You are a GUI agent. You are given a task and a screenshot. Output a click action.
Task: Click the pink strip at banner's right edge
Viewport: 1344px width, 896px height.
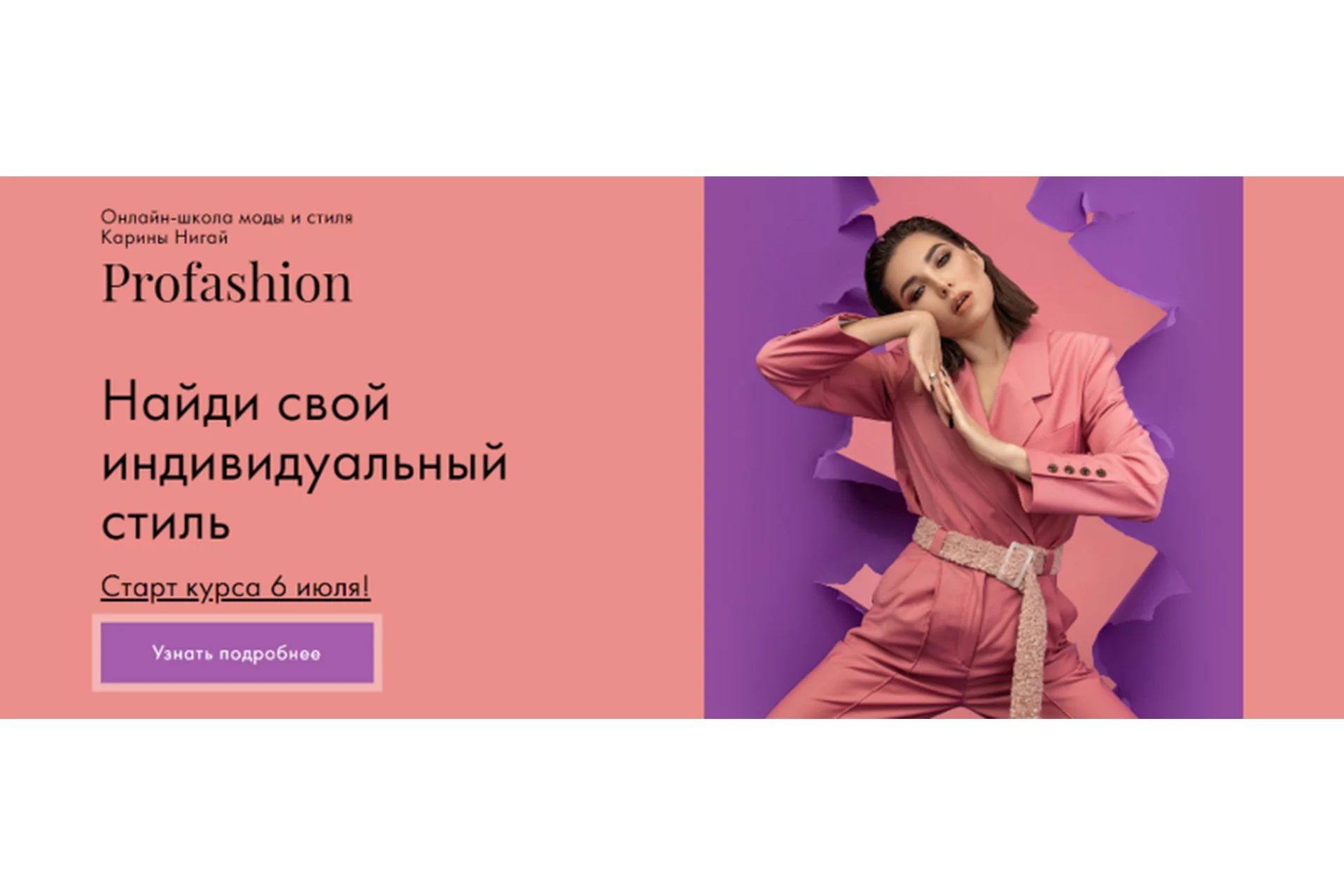click(1294, 447)
